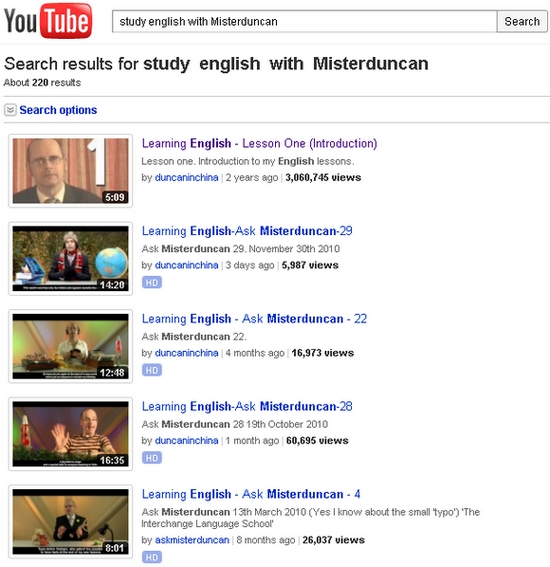This screenshot has height=567, width=550.
Task: Open Learning English - Ask Misterduncan - 22 title
Action: coord(254,319)
